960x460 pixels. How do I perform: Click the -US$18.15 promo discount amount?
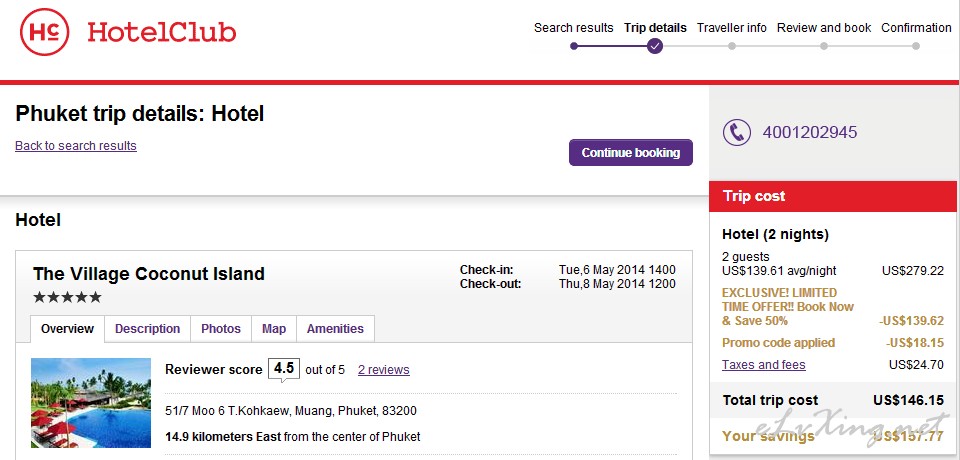[x=915, y=343]
